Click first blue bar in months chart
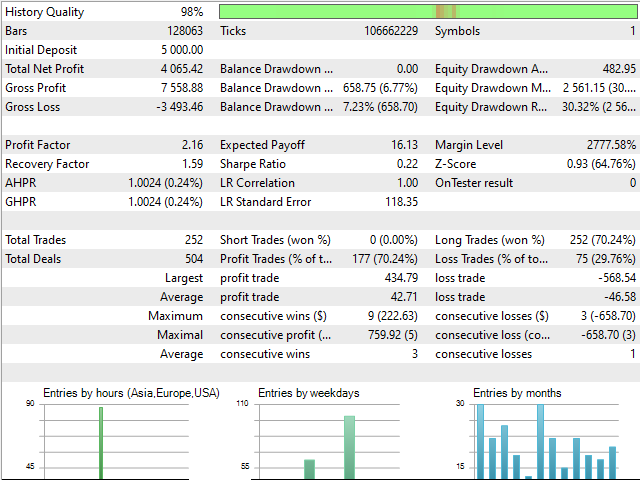 480,441
